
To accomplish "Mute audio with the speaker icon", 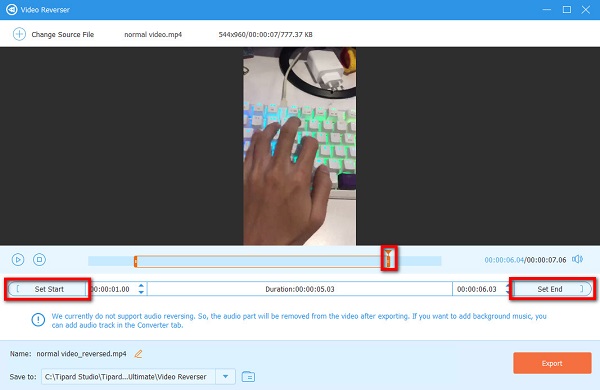I will tap(577, 259).
